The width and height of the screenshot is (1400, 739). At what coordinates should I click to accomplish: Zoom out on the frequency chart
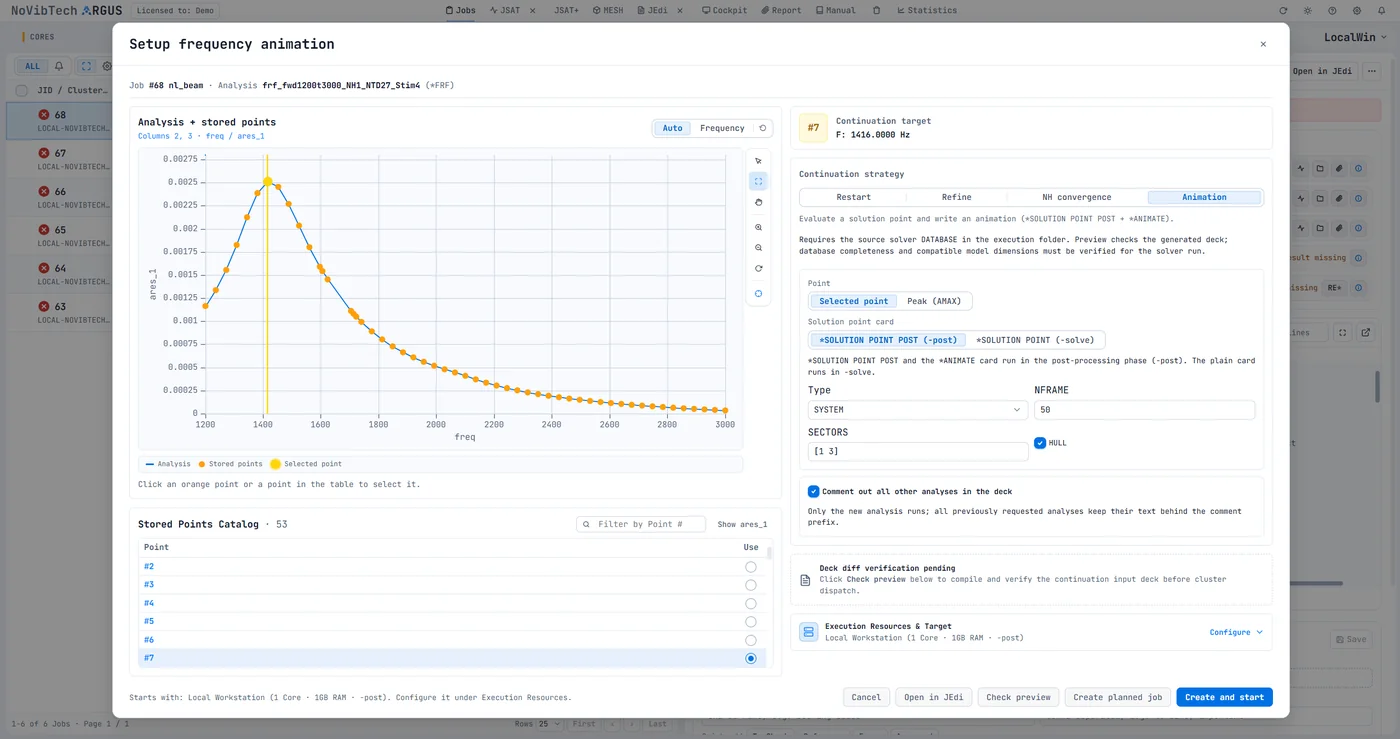click(758, 248)
